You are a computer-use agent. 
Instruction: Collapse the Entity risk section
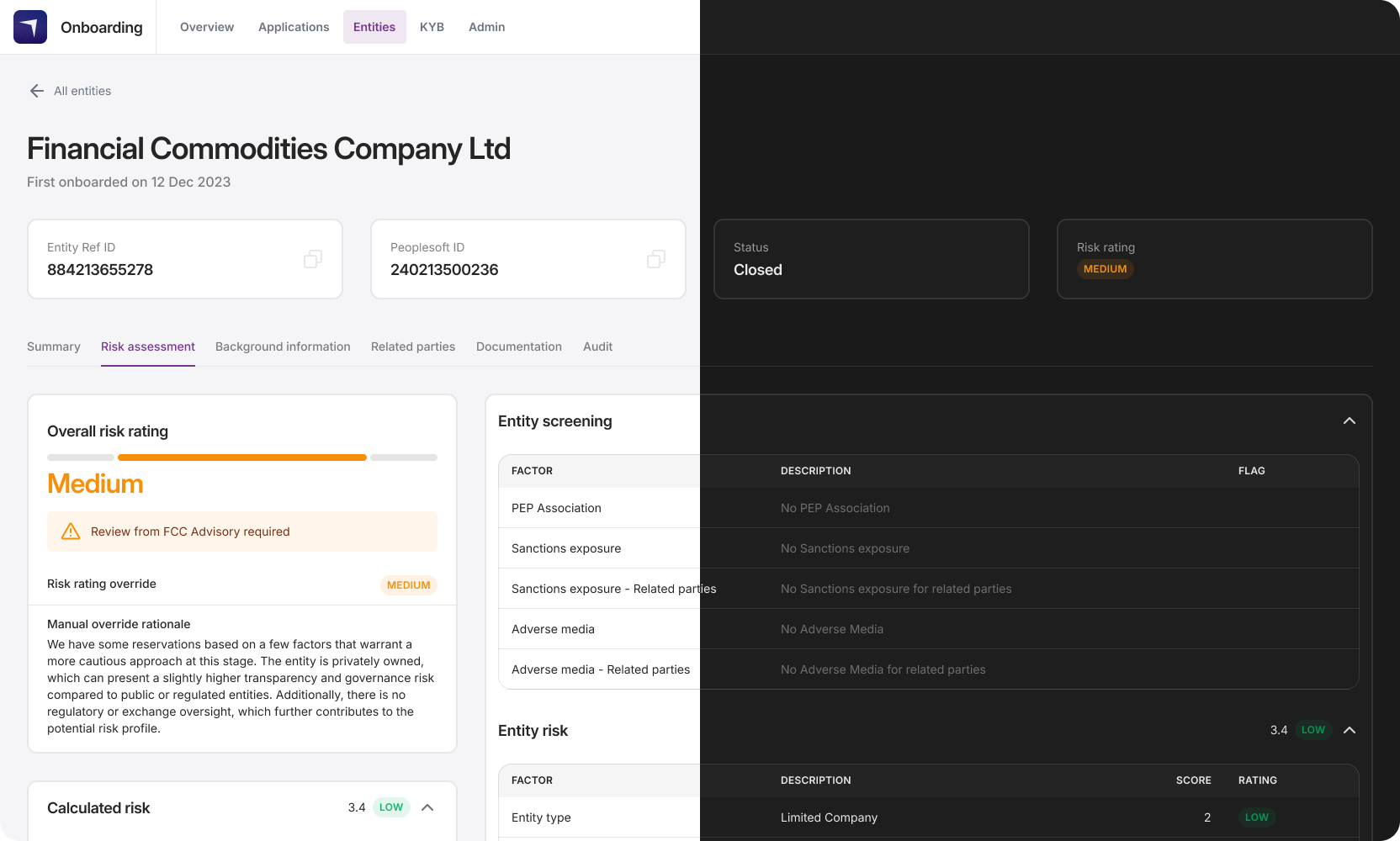1350,730
